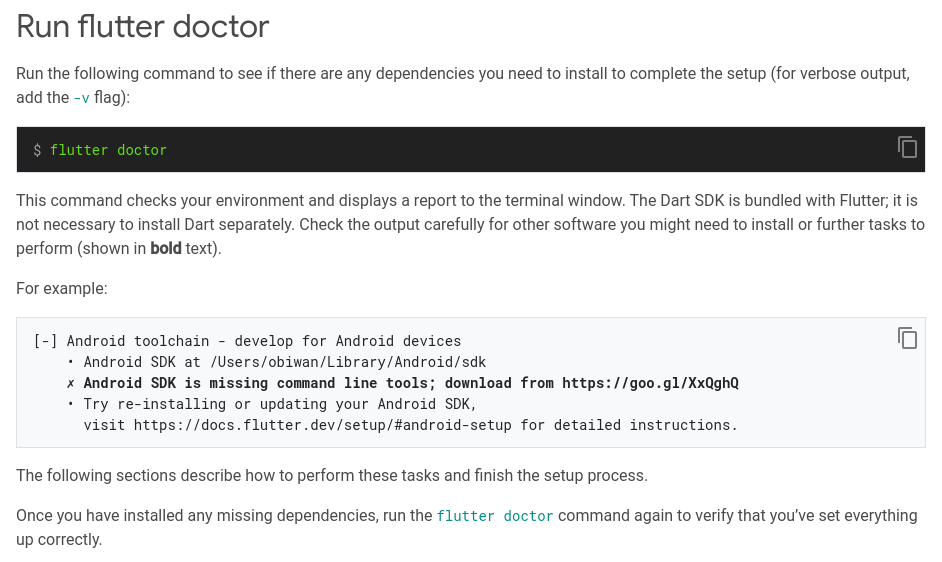Click the $ prompt in the terminal block
The image size is (942, 562).
pyautogui.click(x=37, y=150)
